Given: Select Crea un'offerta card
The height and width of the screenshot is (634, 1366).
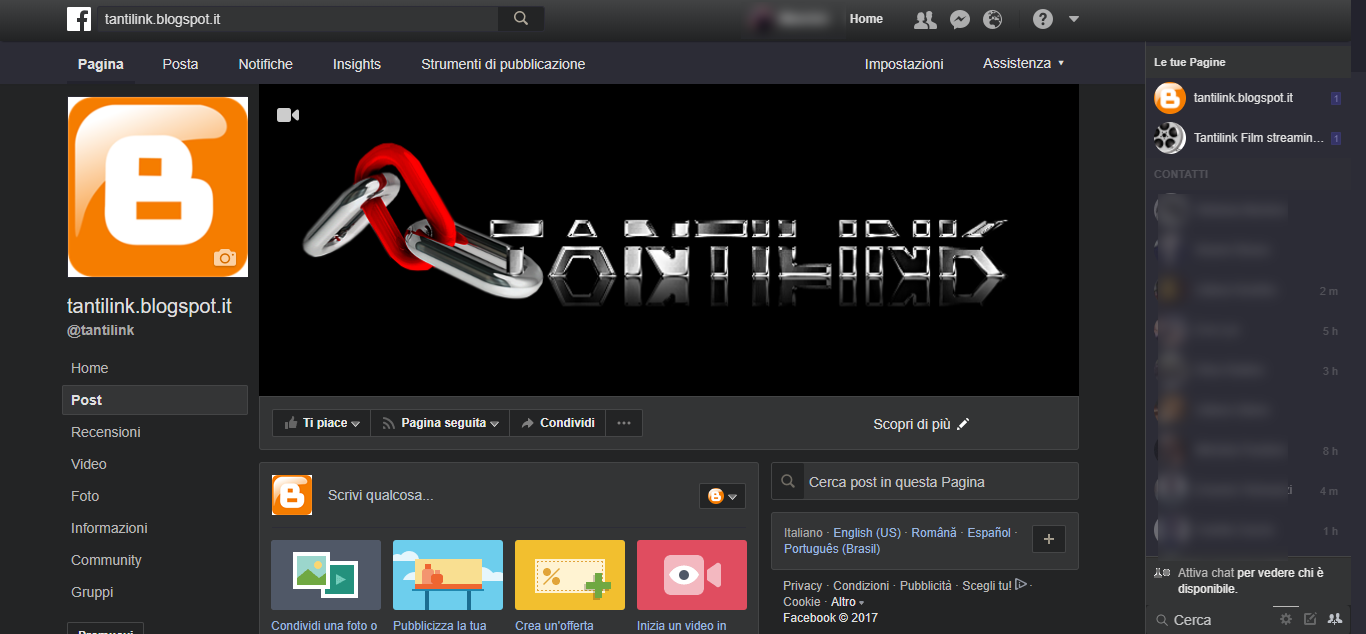Looking at the screenshot, I should (570, 587).
